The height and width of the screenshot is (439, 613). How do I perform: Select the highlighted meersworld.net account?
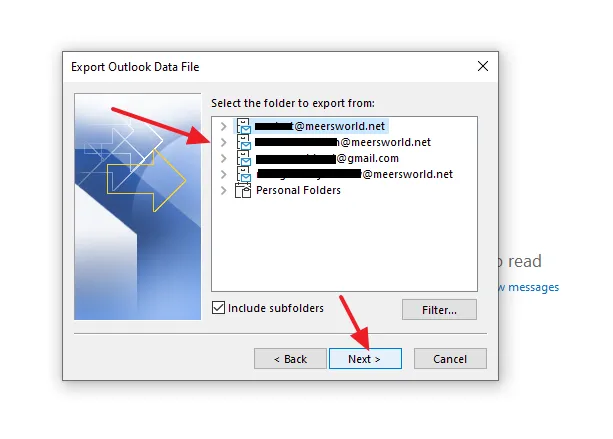tap(320, 126)
